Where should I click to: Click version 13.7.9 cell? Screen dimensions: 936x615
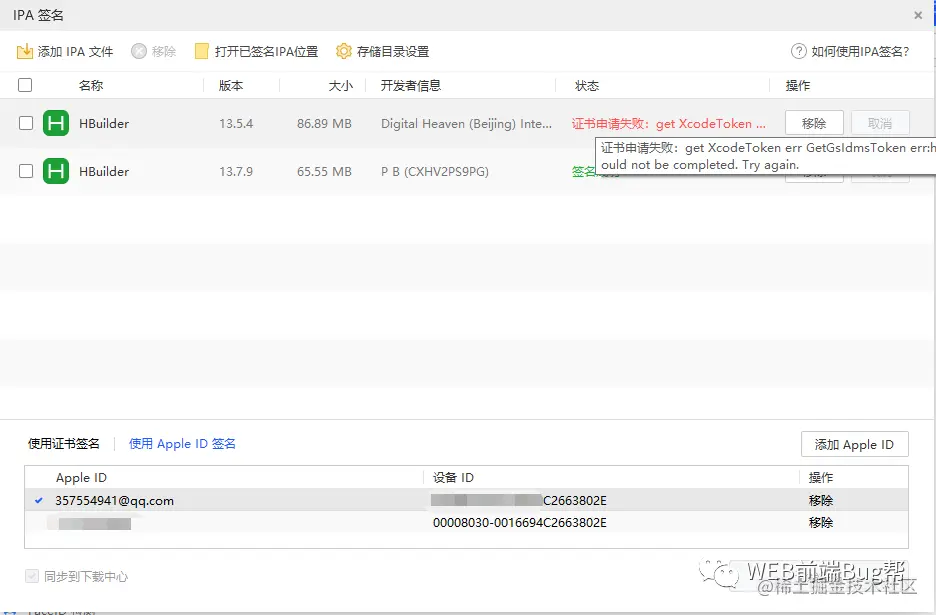pyautogui.click(x=236, y=171)
